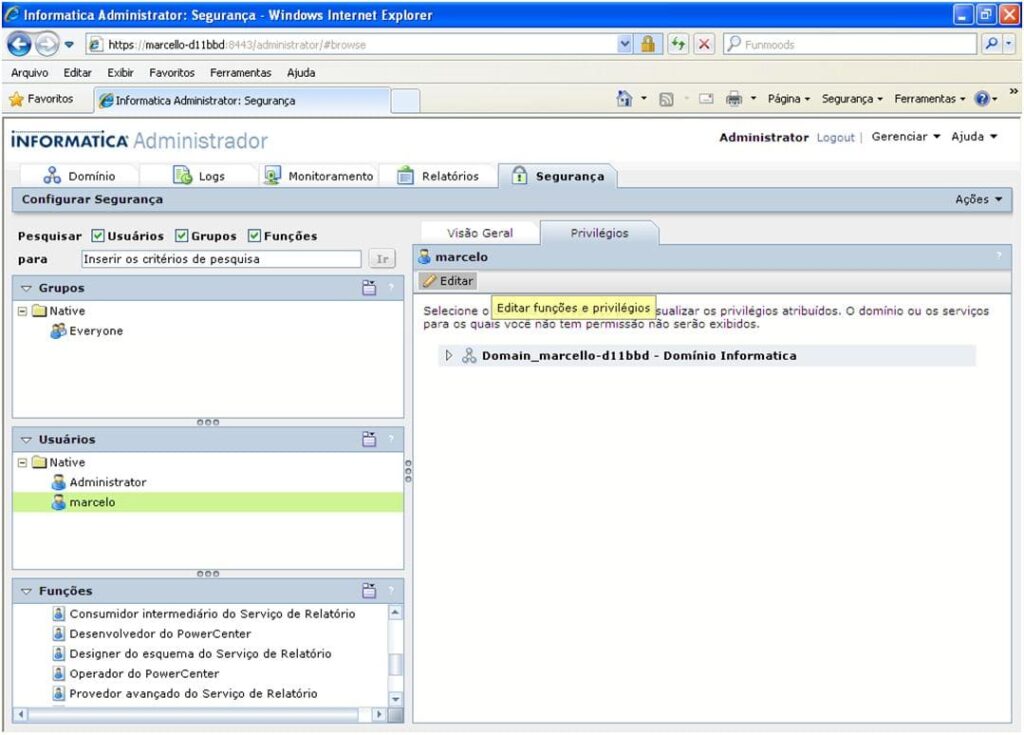Open the Ferramentas menu in menu bar

tap(240, 73)
